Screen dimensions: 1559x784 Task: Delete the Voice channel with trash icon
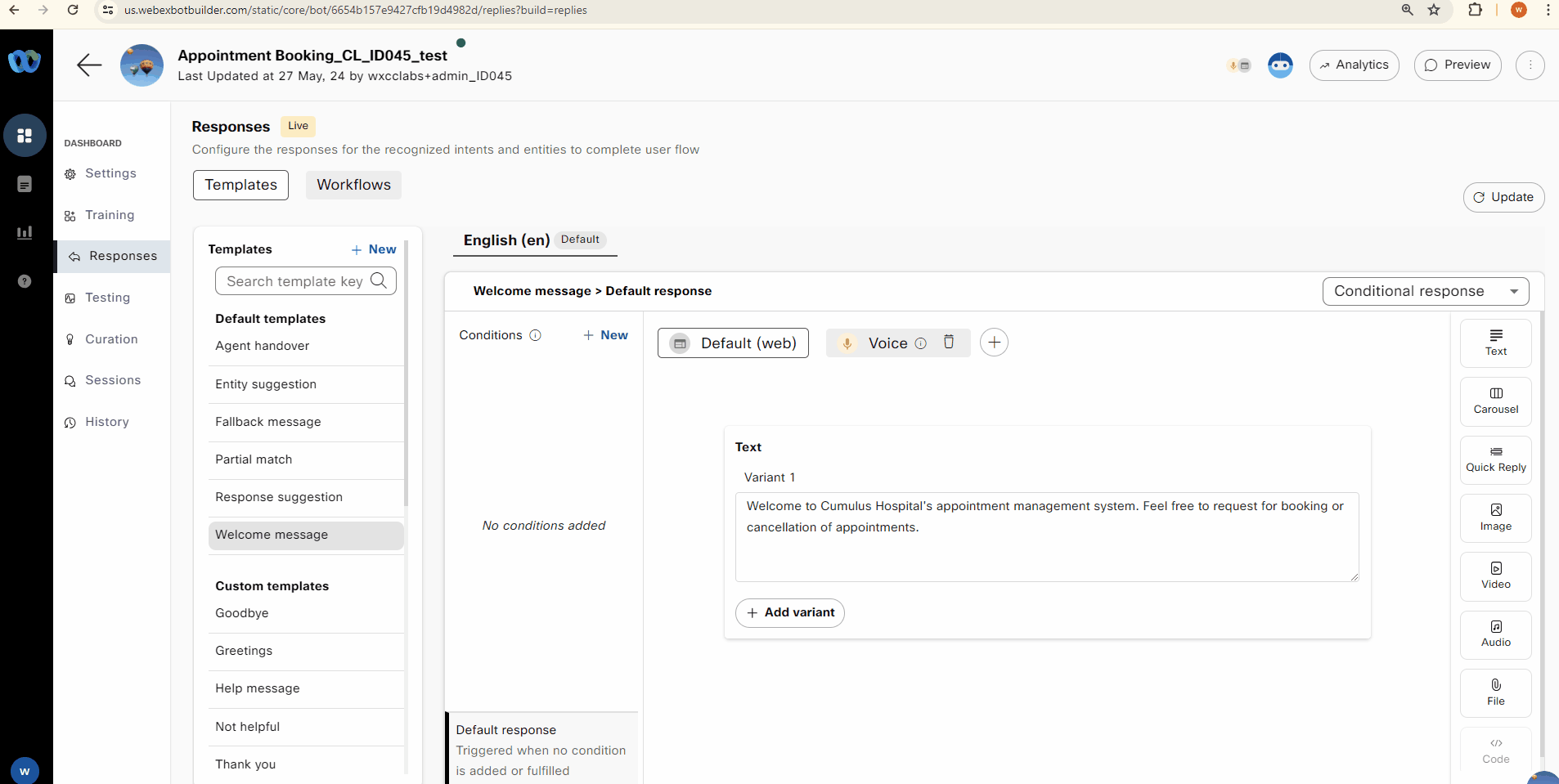click(x=949, y=343)
